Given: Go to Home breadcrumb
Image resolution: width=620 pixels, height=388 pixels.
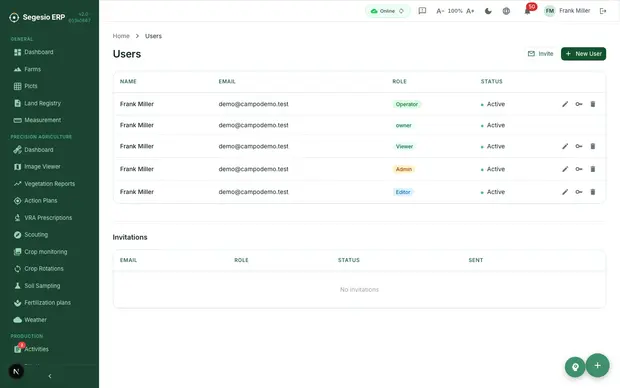Looking at the screenshot, I should pos(121,36).
